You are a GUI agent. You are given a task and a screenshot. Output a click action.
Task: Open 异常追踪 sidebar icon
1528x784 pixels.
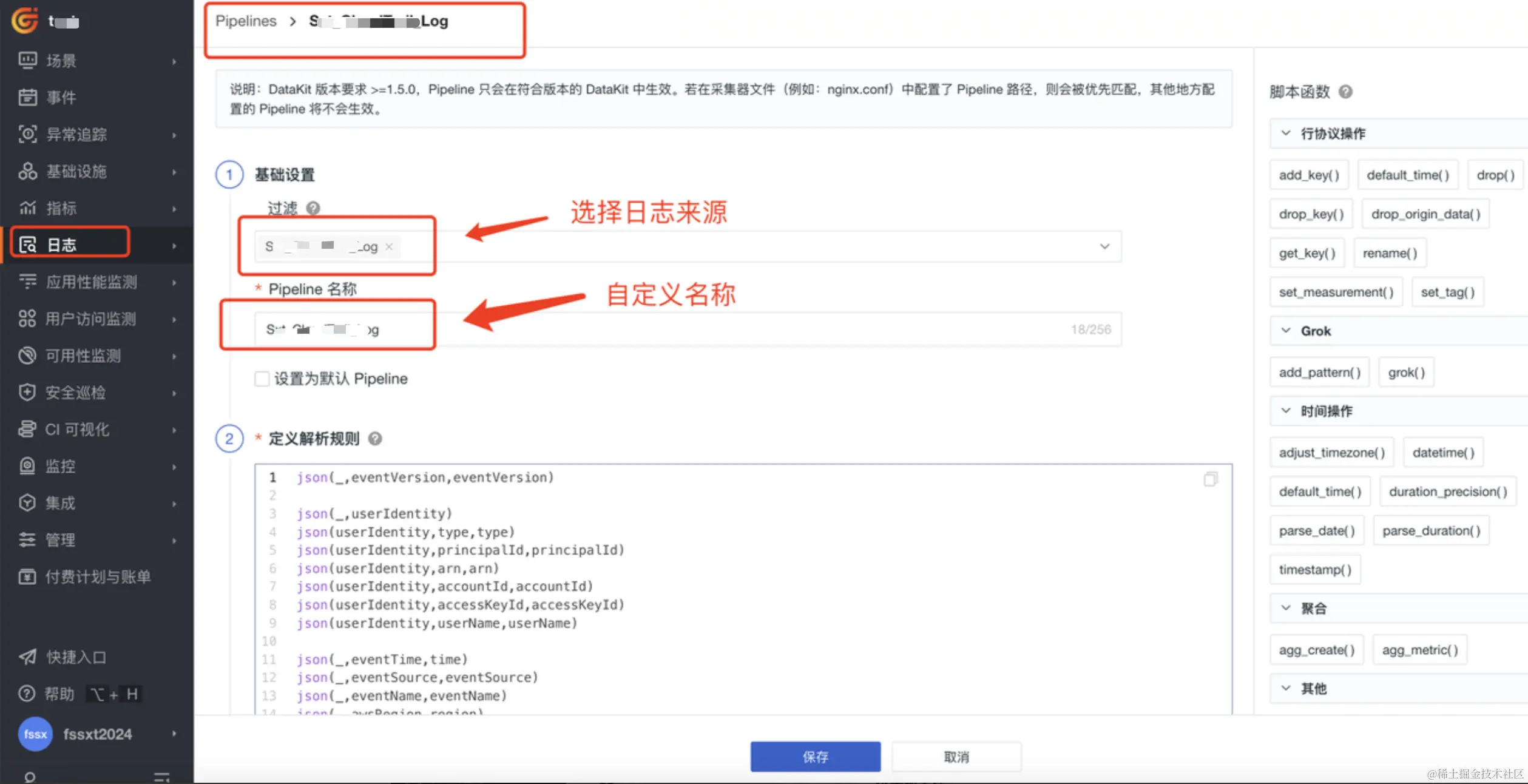click(27, 134)
